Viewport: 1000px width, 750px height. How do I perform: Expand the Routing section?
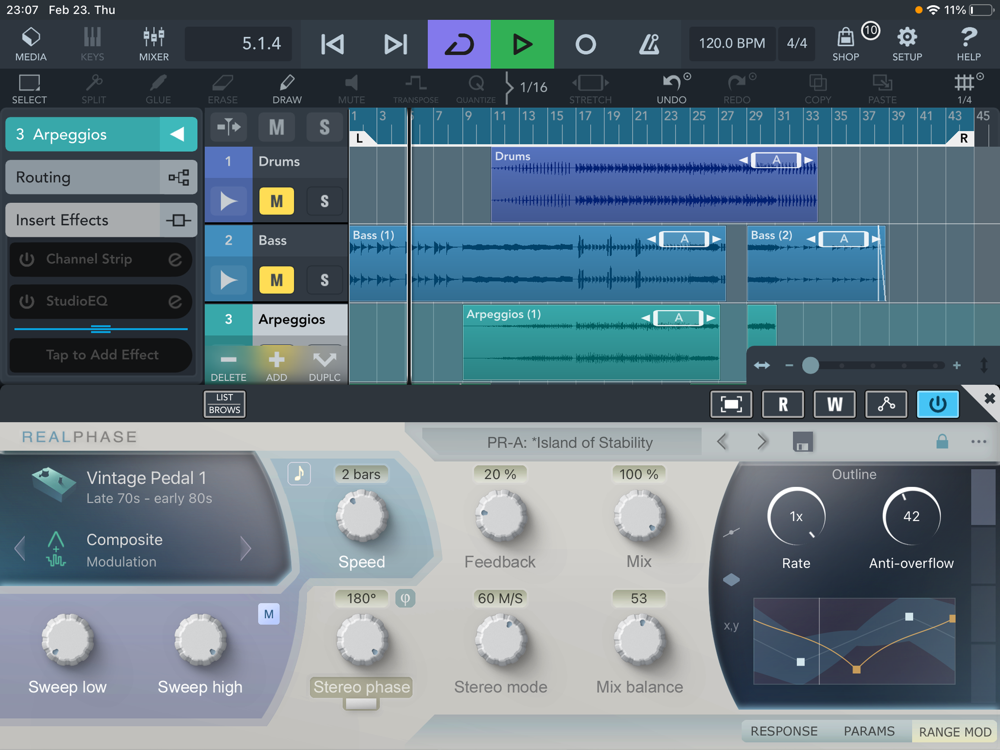101,177
